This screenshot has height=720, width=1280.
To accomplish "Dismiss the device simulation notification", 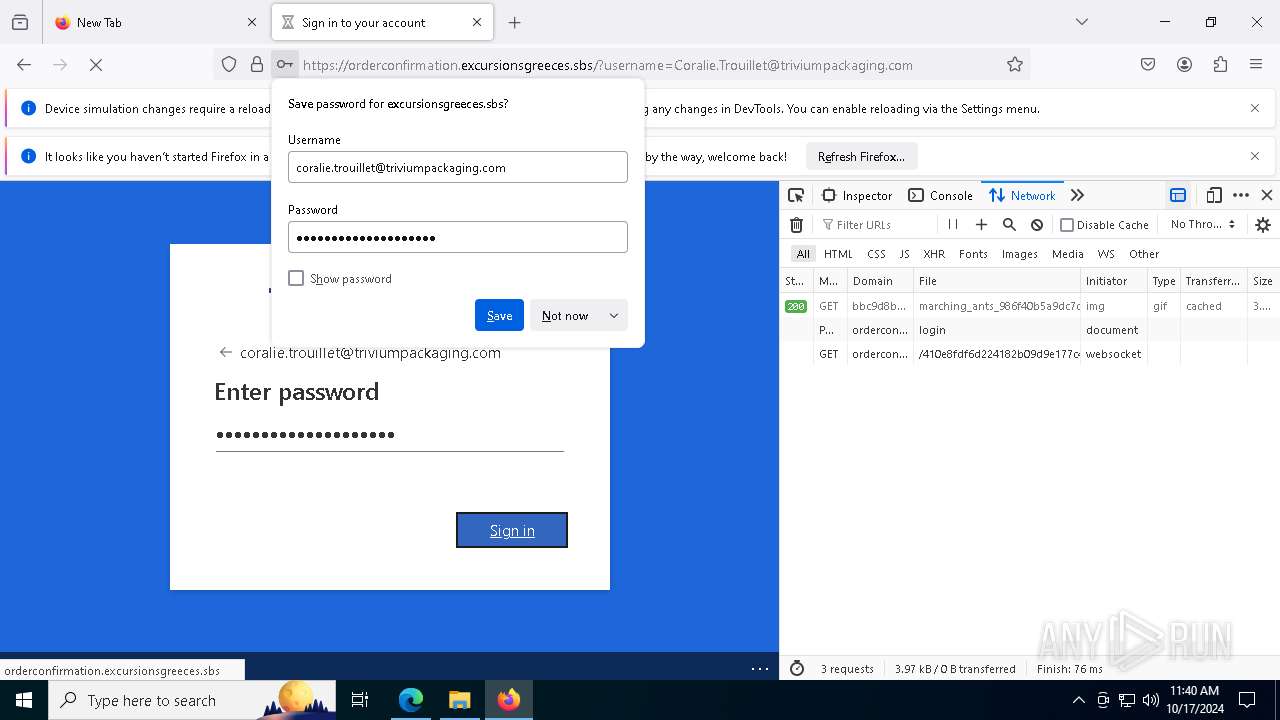I will [1255, 108].
